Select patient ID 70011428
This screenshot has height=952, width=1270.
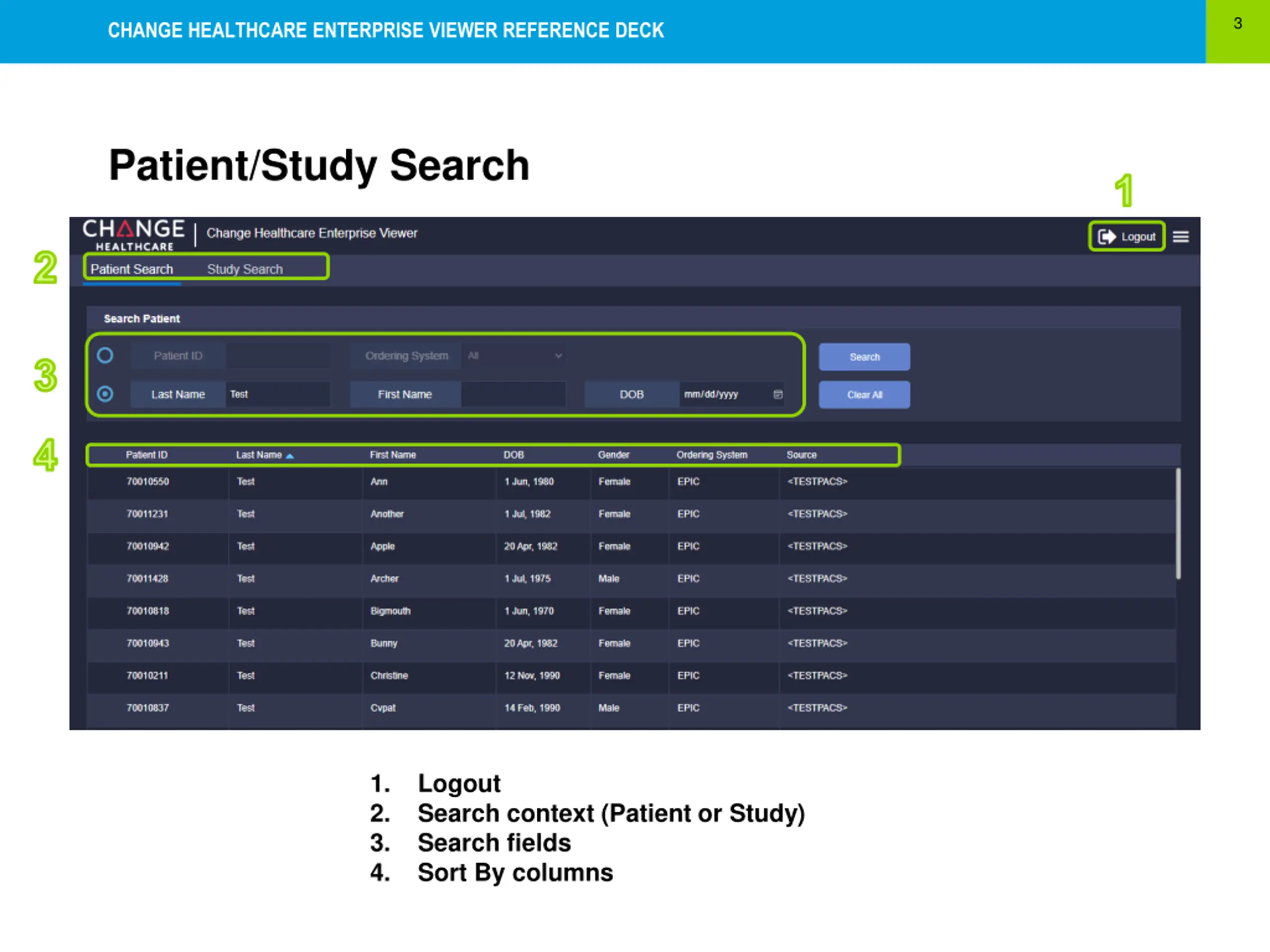[x=147, y=579]
